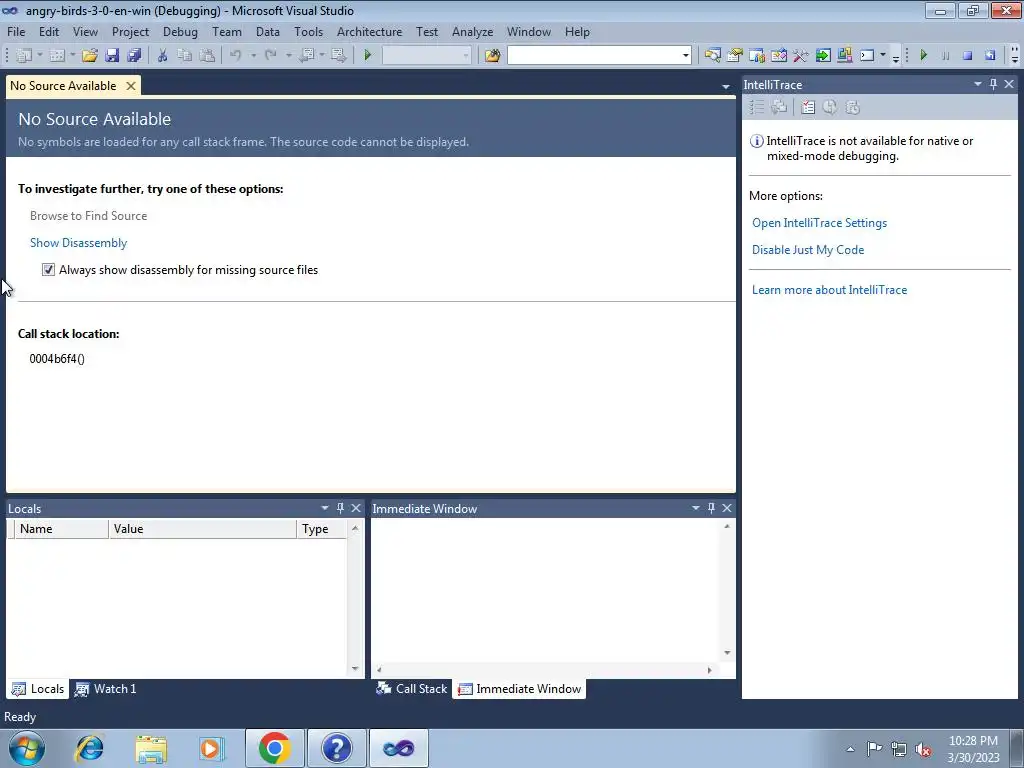1024x768 pixels.
Task: Switch to the Call Stack tab
Action: pyautogui.click(x=411, y=688)
